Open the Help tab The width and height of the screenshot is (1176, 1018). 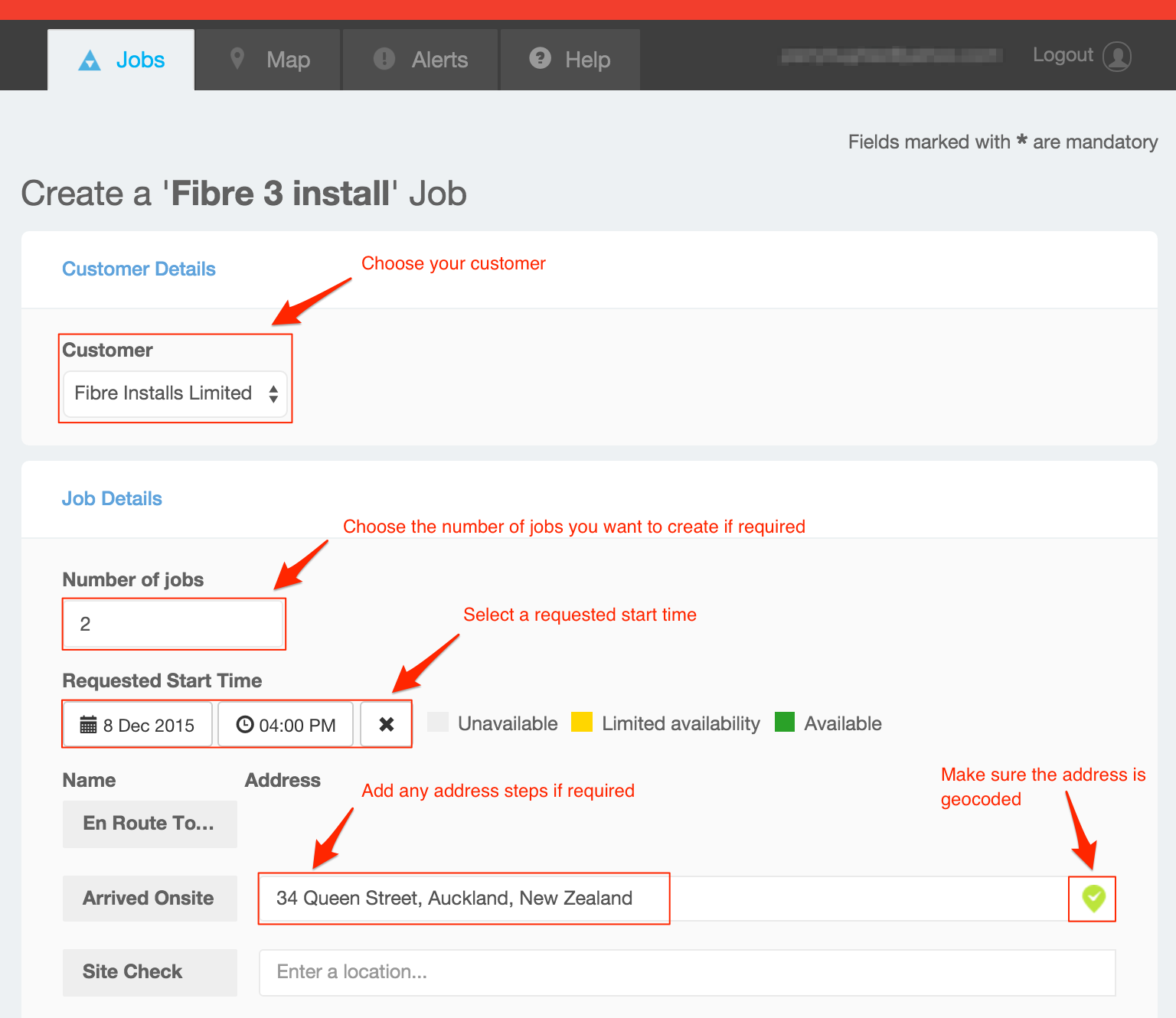click(570, 60)
